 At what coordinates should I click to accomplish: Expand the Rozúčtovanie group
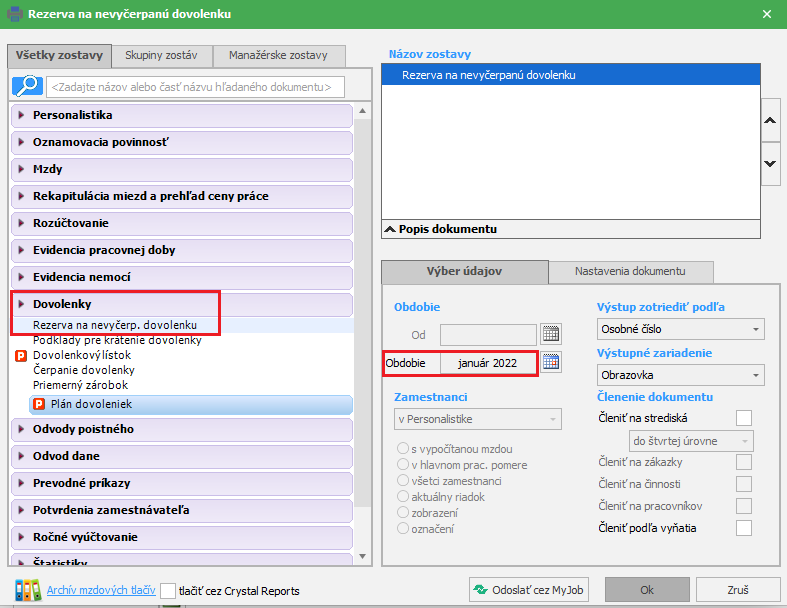(x=182, y=223)
